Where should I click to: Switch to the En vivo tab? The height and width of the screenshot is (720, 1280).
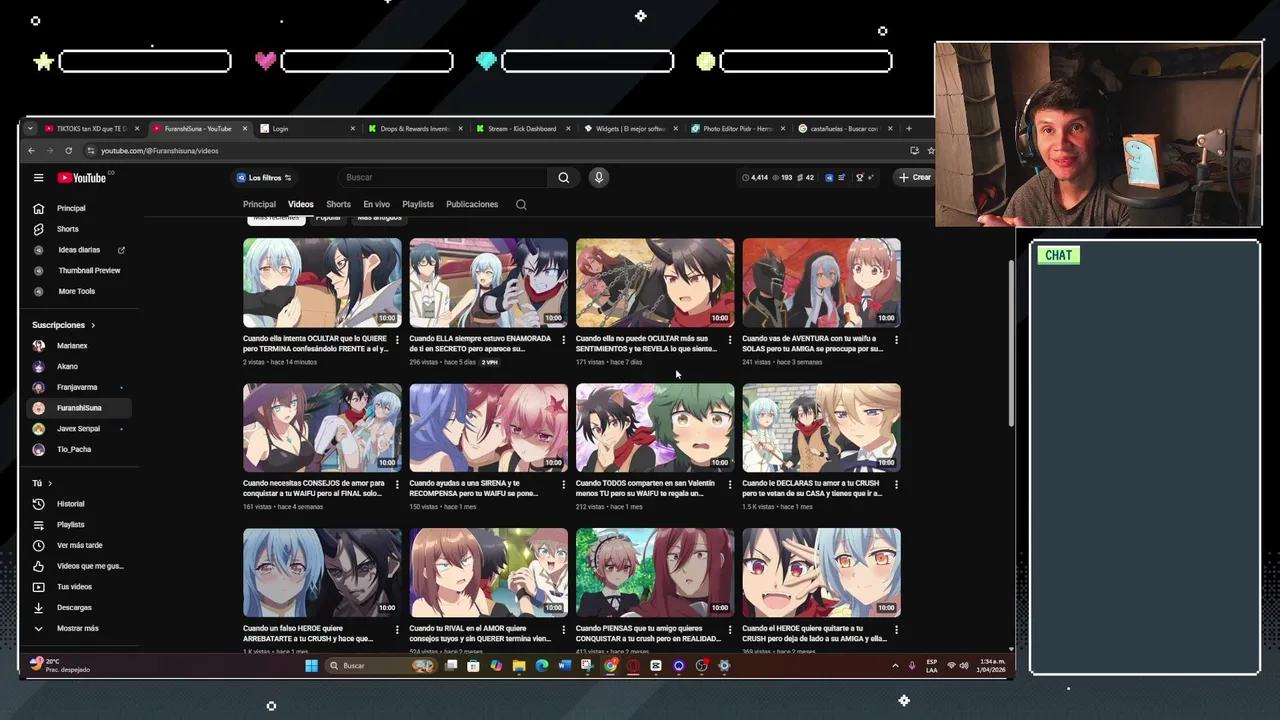(376, 204)
